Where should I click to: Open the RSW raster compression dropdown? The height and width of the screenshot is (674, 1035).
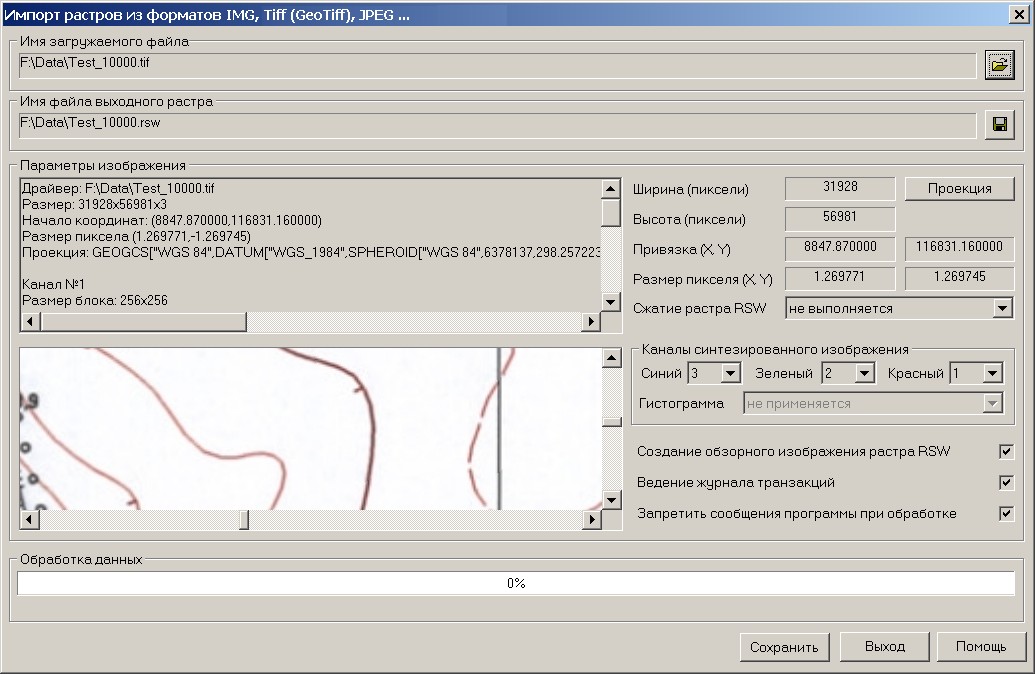pyautogui.click(x=1003, y=309)
